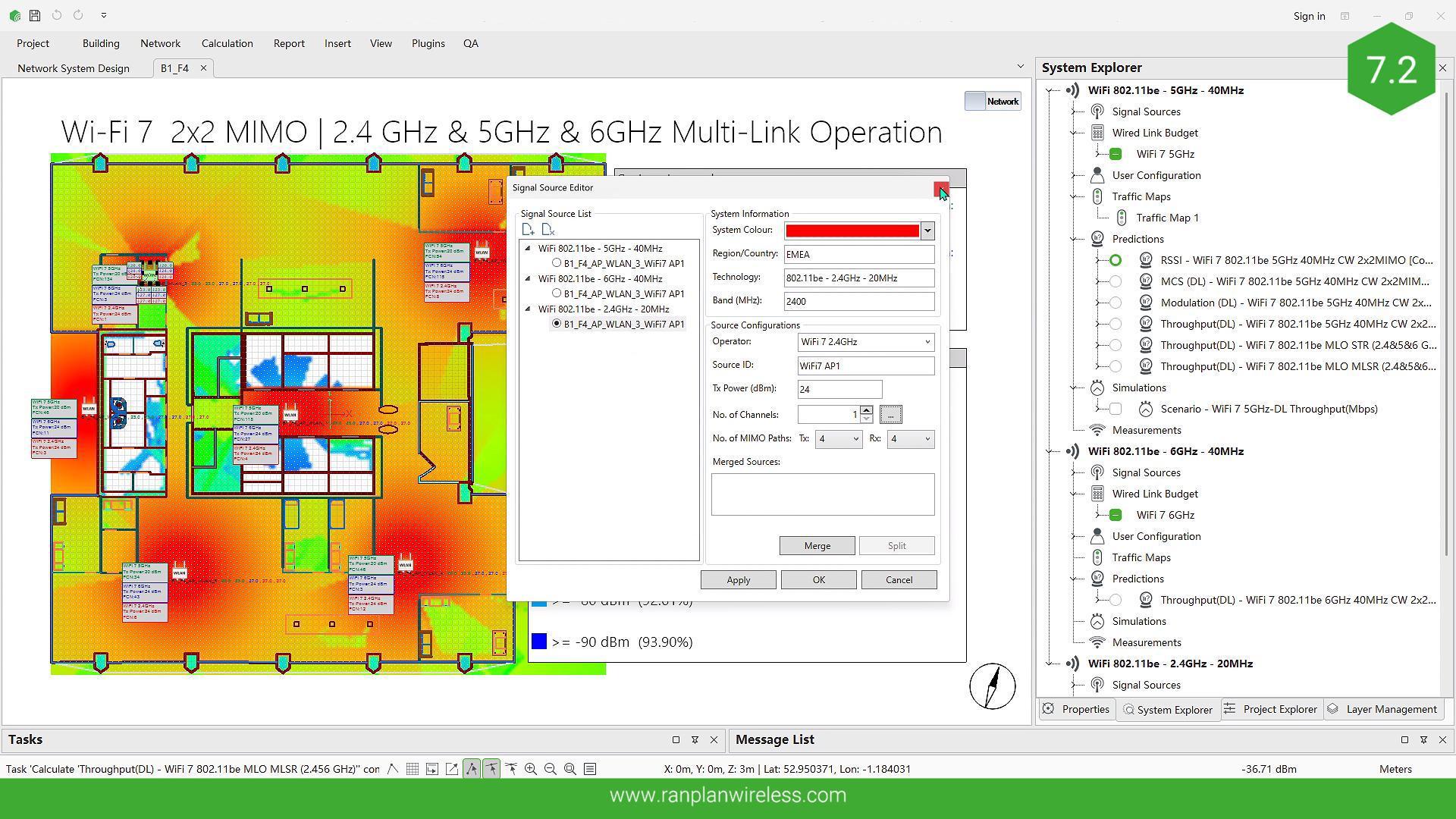Click the unhighlighted dashed-line snap cursor icon
The height and width of the screenshot is (819, 1456).
(511, 769)
